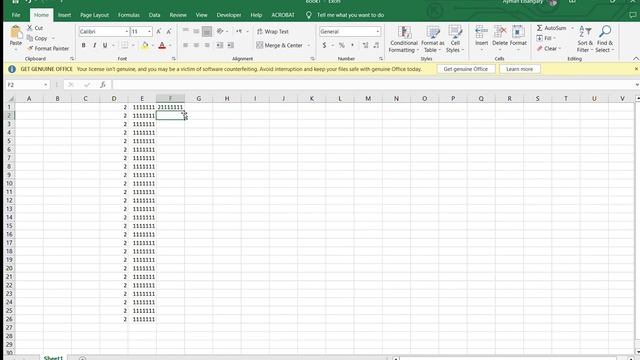
Task: Toggle horizontal Center alignment
Action: click(x=196, y=45)
